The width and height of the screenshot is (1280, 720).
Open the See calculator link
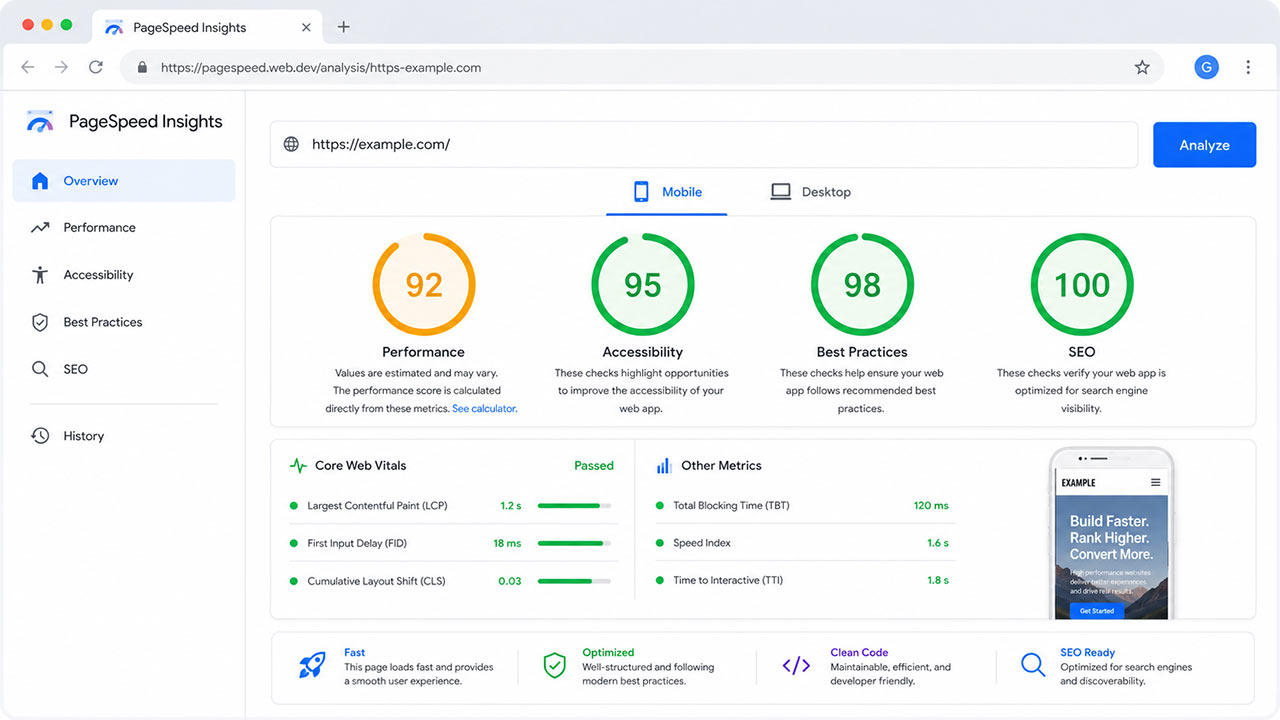(485, 409)
